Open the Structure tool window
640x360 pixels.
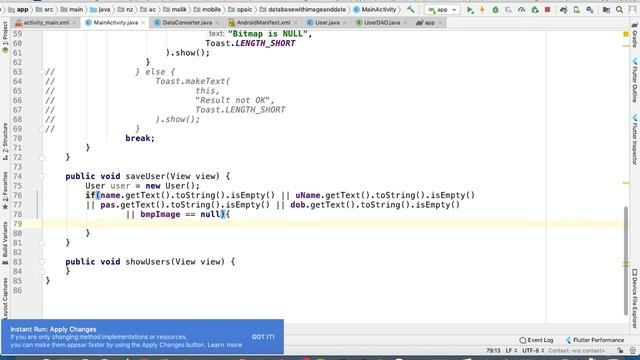(5, 141)
